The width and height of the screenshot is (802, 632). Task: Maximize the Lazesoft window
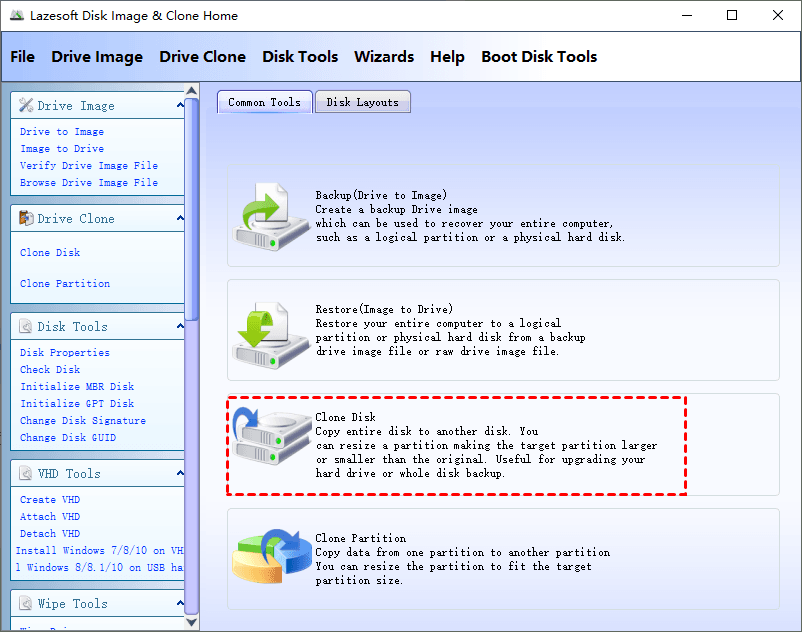point(732,15)
